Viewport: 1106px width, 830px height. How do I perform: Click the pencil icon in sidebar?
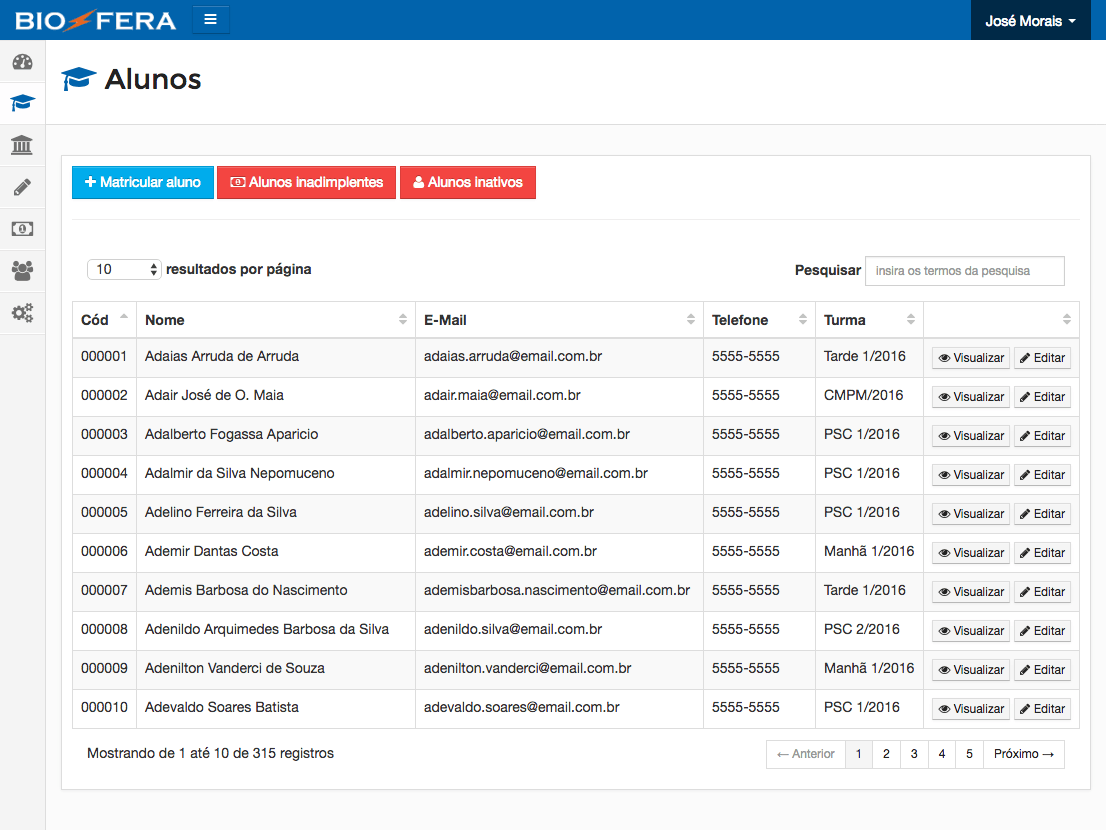tap(22, 187)
